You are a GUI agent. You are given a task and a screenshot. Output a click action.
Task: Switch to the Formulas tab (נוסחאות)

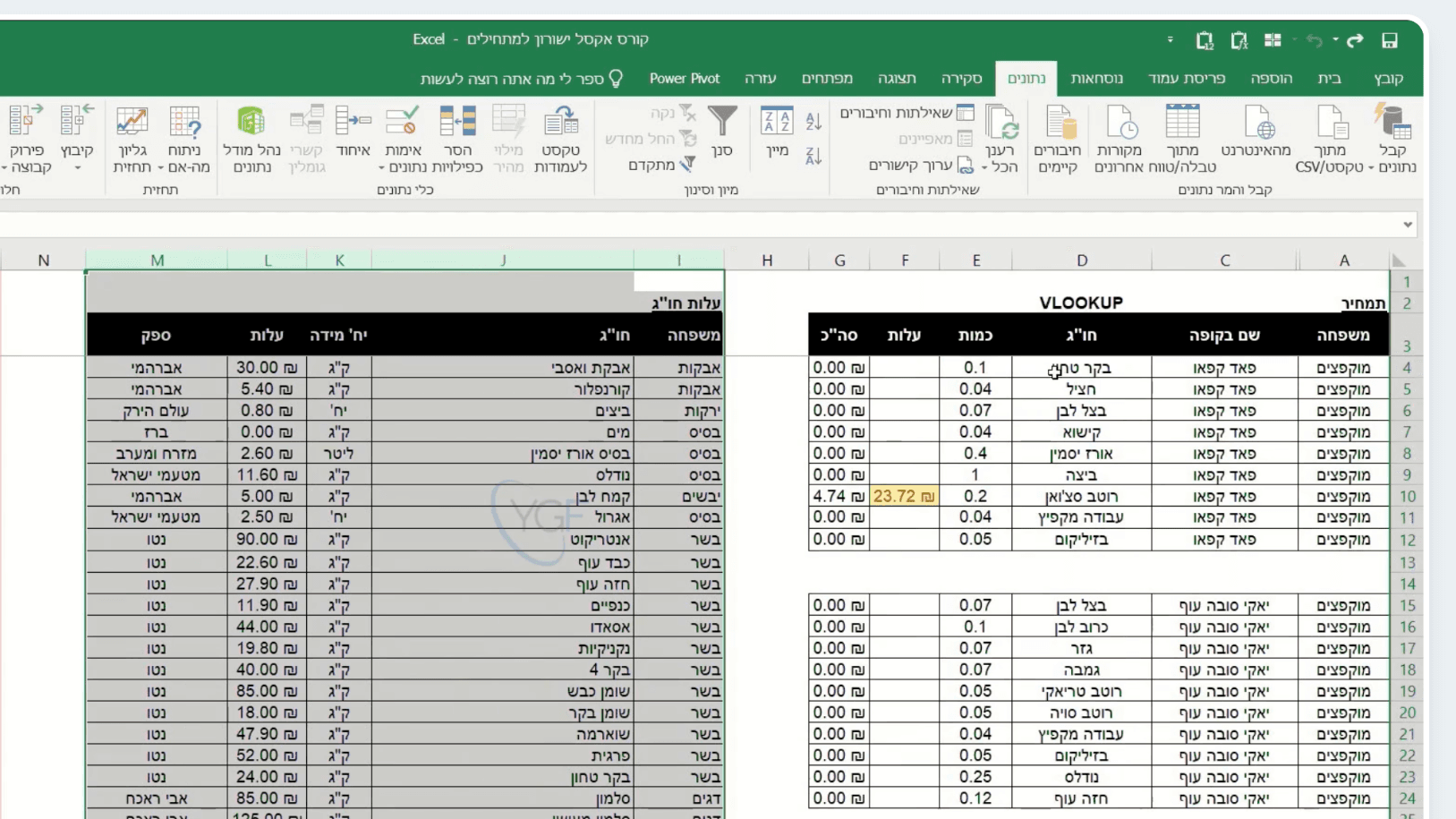click(x=1097, y=79)
